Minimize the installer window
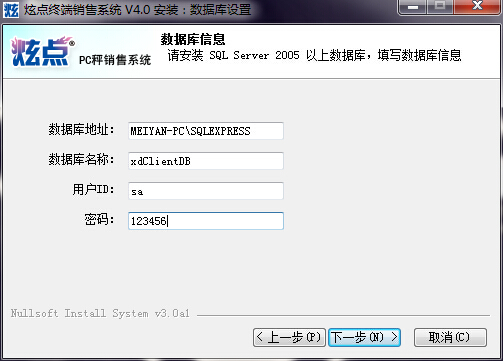Screen dimensions: 503x361 coord(413,6)
